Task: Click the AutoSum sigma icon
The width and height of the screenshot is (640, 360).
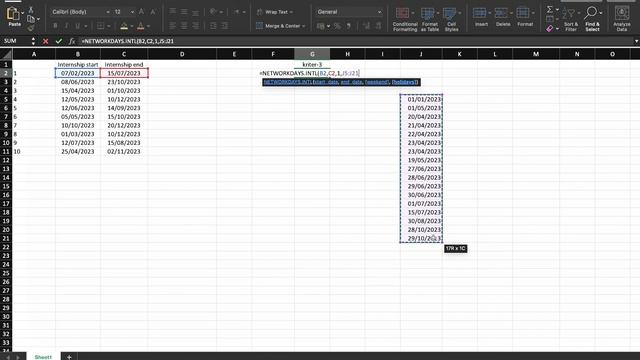Action: pos(550,9)
